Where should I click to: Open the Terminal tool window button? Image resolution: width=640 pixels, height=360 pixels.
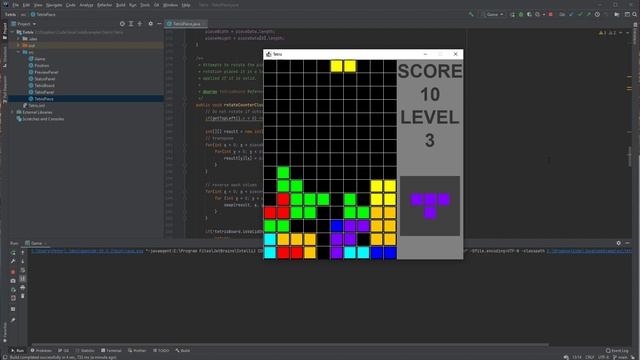point(111,350)
